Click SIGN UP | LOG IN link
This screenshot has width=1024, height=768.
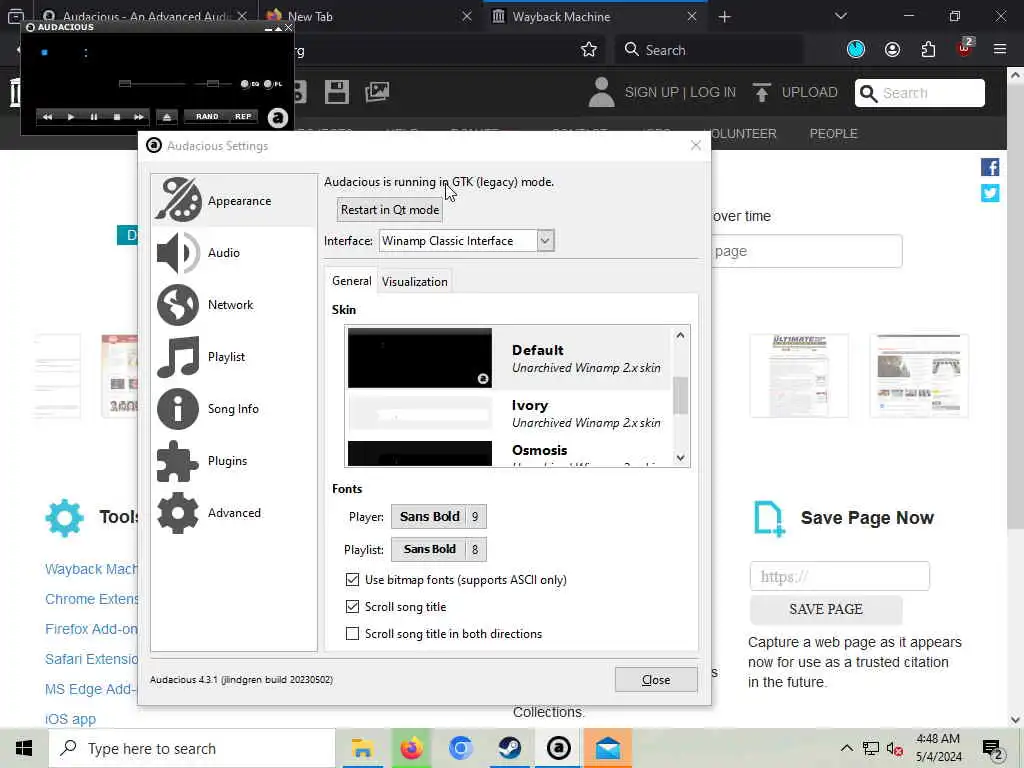click(680, 92)
